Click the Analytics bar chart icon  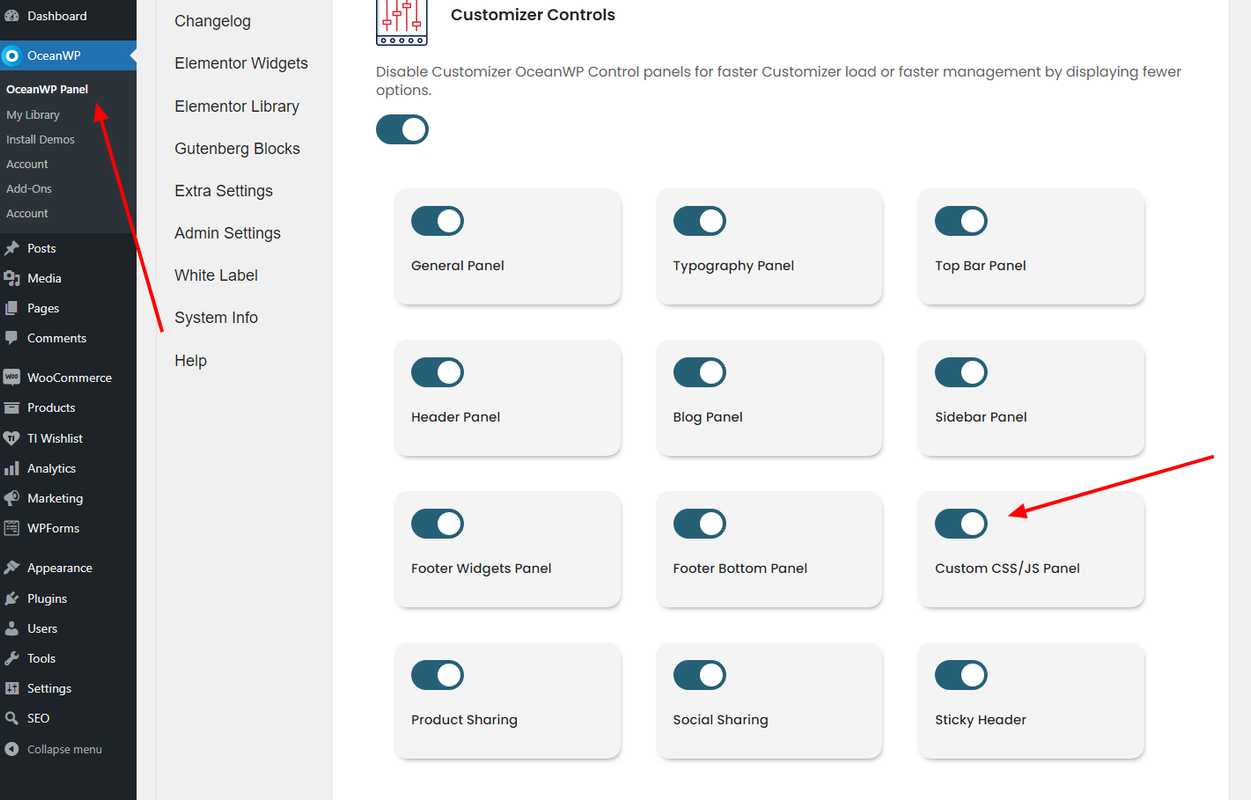pyautogui.click(x=12, y=468)
